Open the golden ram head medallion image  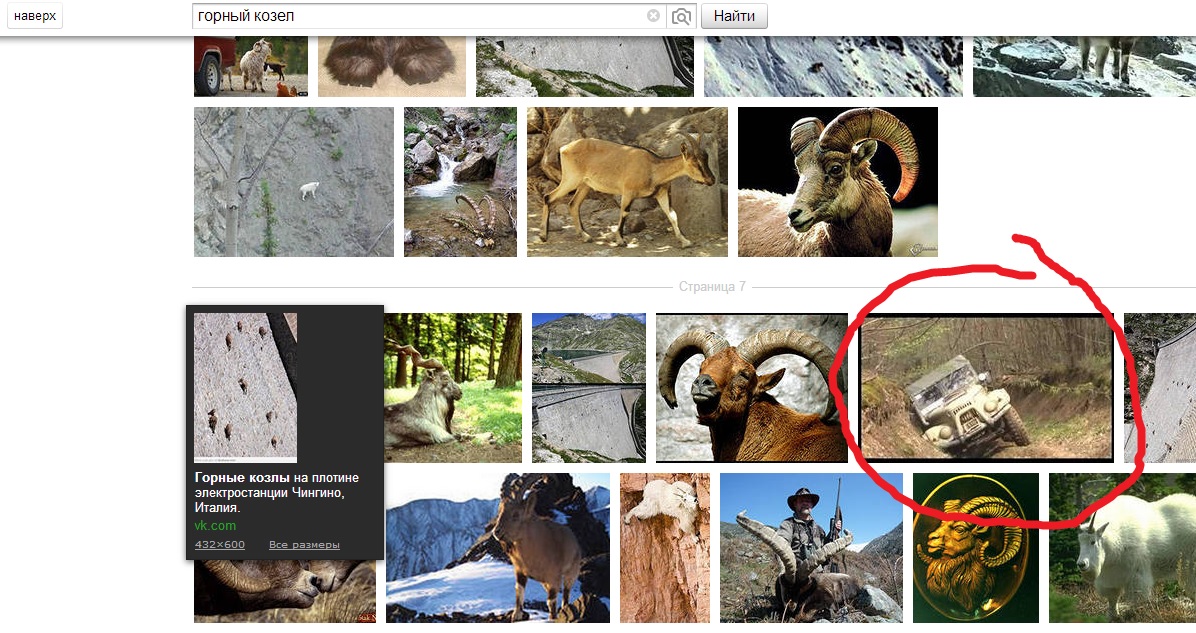click(x=976, y=544)
